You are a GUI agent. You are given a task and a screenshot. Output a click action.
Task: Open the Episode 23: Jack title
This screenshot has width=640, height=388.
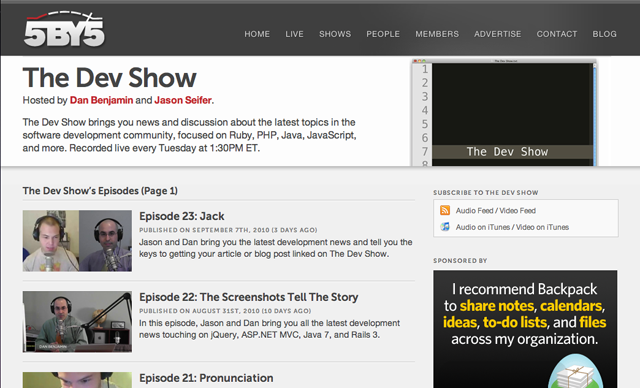pyautogui.click(x=182, y=216)
